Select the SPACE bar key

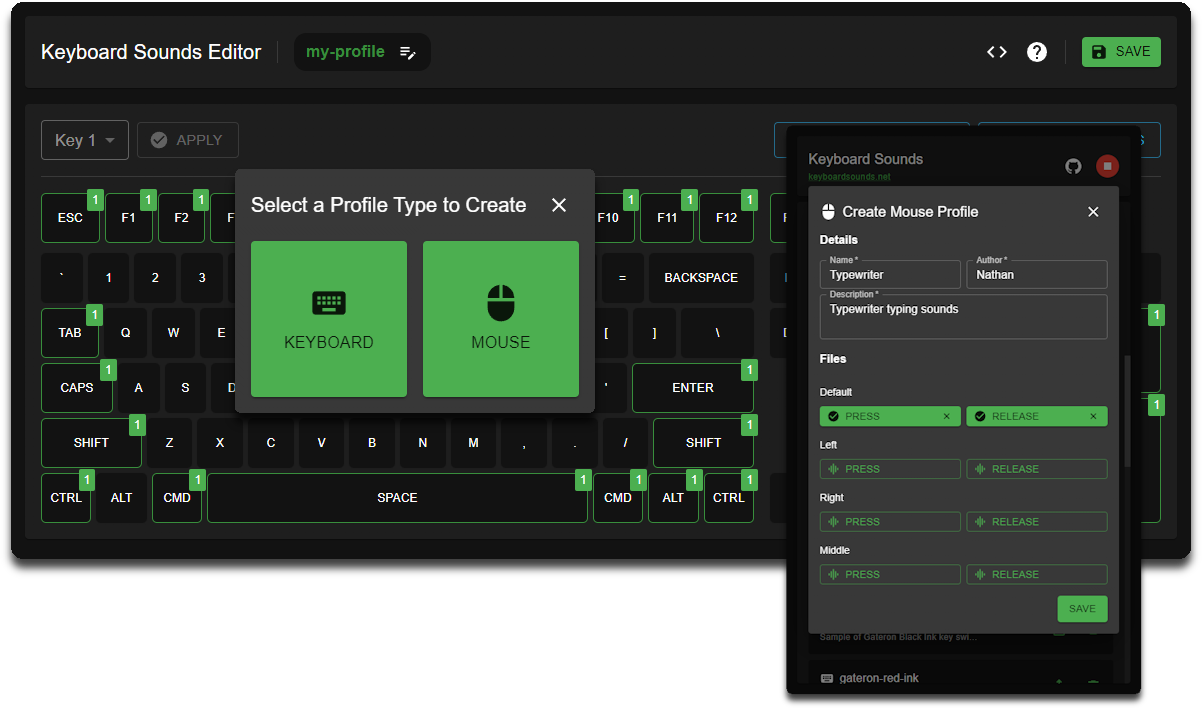coord(397,498)
